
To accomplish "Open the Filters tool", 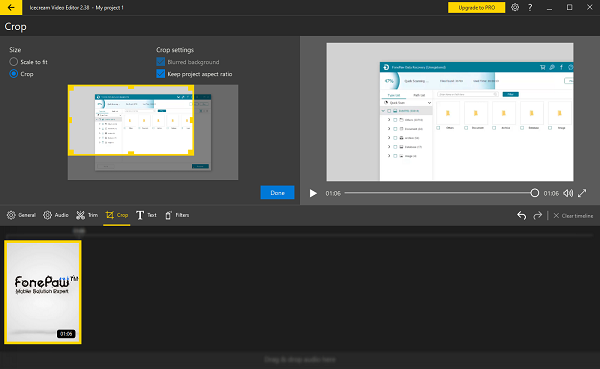I will click(x=177, y=215).
